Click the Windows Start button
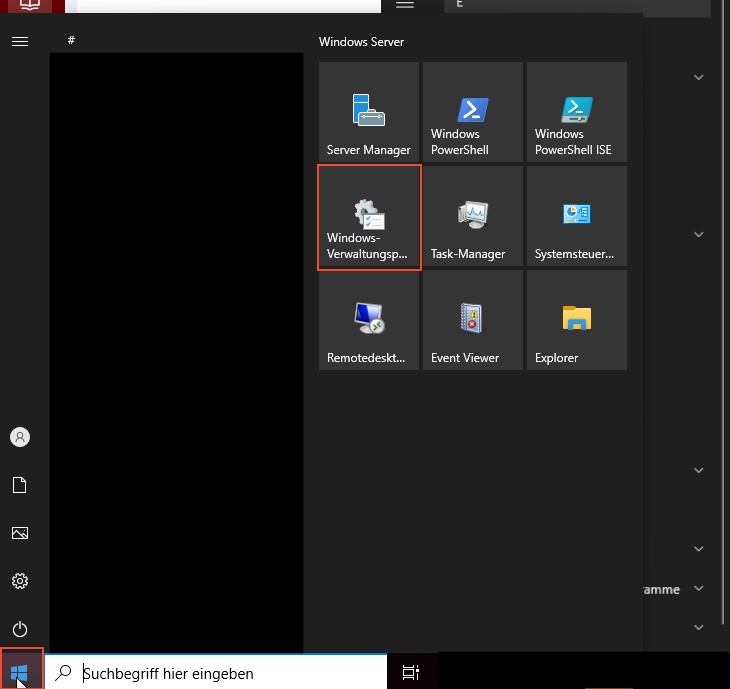The width and height of the screenshot is (730, 689). pyautogui.click(x=20, y=673)
